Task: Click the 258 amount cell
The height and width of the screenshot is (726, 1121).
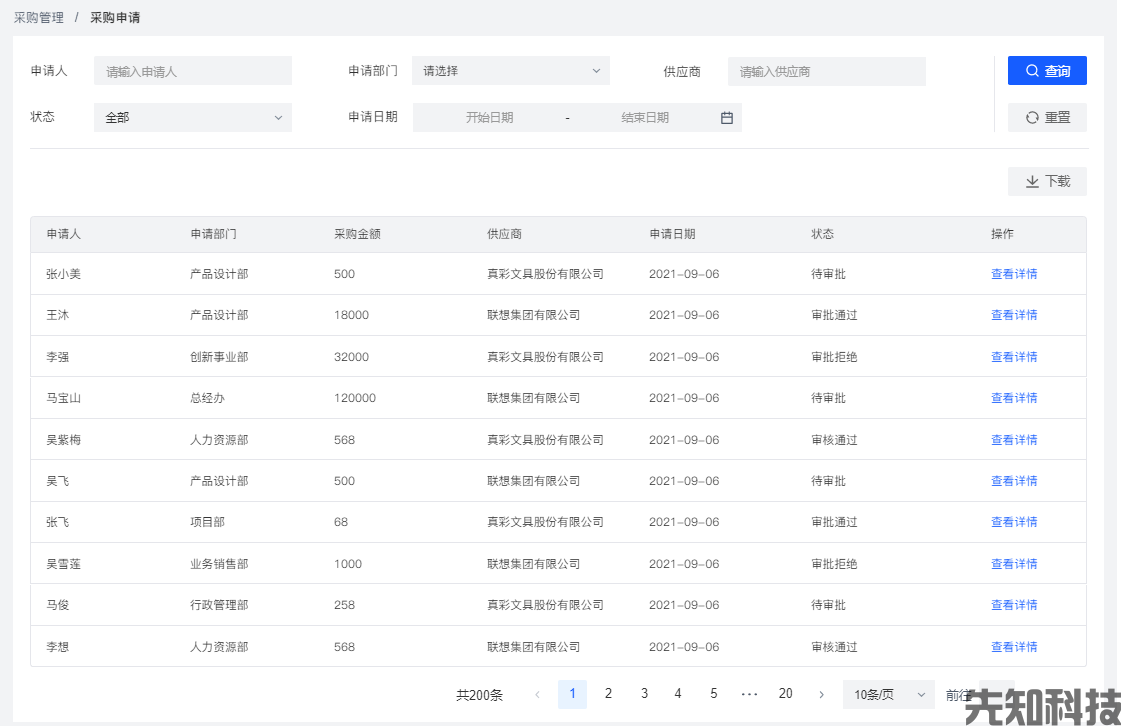Action: pyautogui.click(x=344, y=605)
